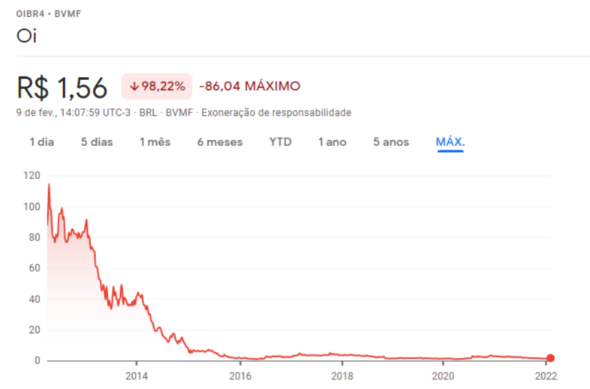
Task: Click the red down-arrow percent change badge
Action: click(157, 86)
